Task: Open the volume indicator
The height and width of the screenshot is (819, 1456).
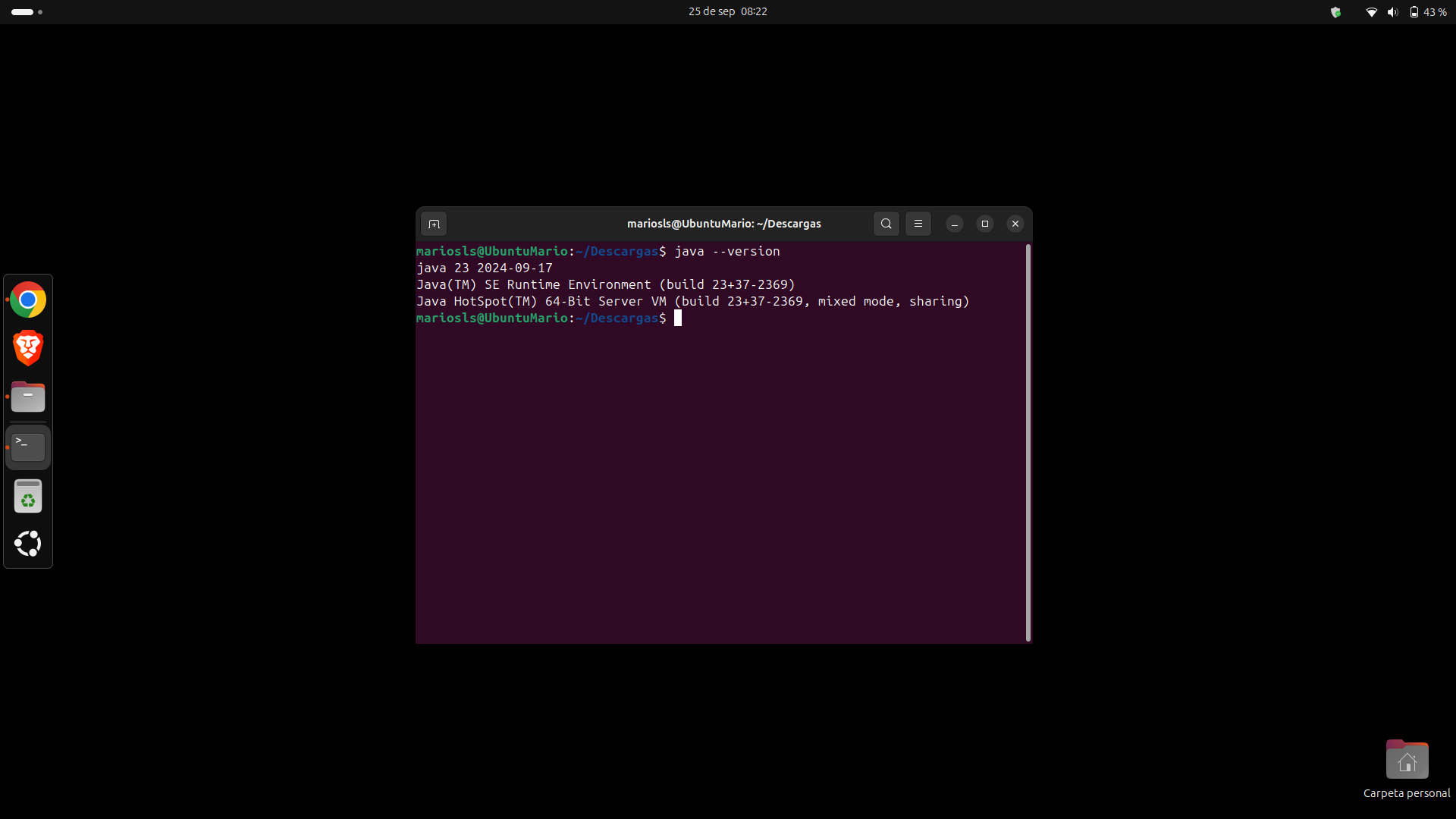Action: [1392, 12]
